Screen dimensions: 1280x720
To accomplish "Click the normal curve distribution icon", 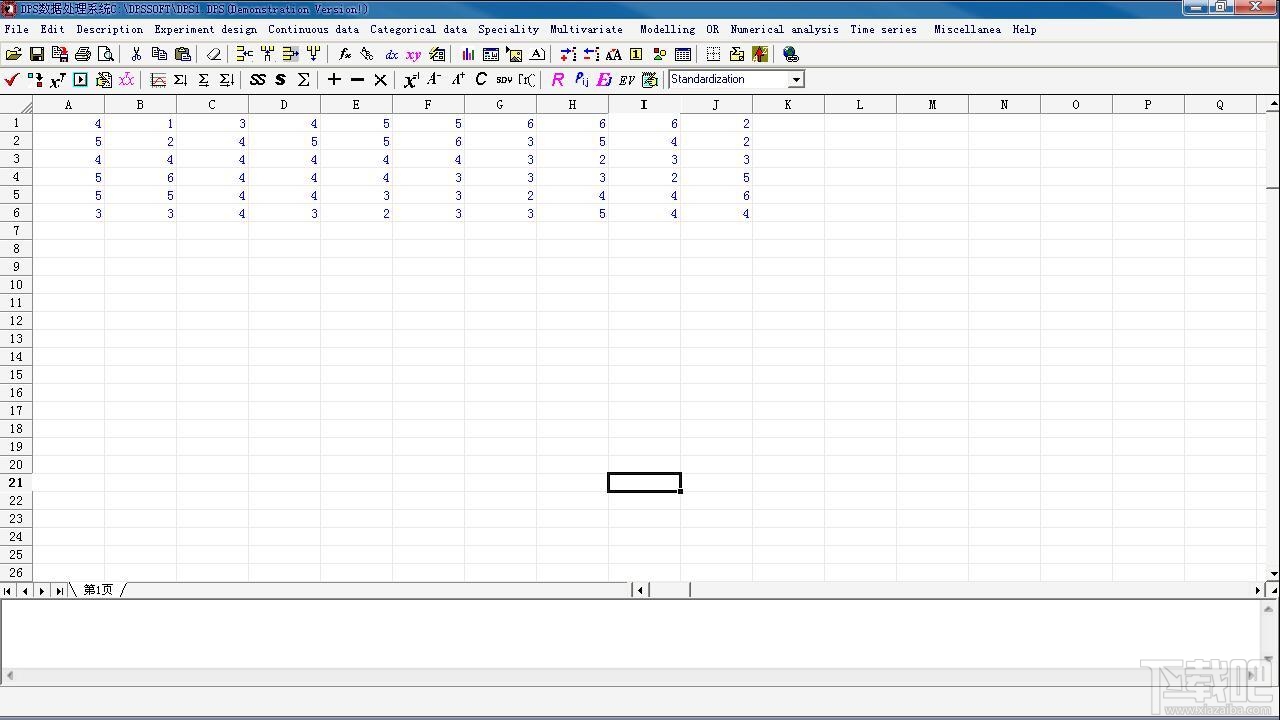I will [158, 79].
